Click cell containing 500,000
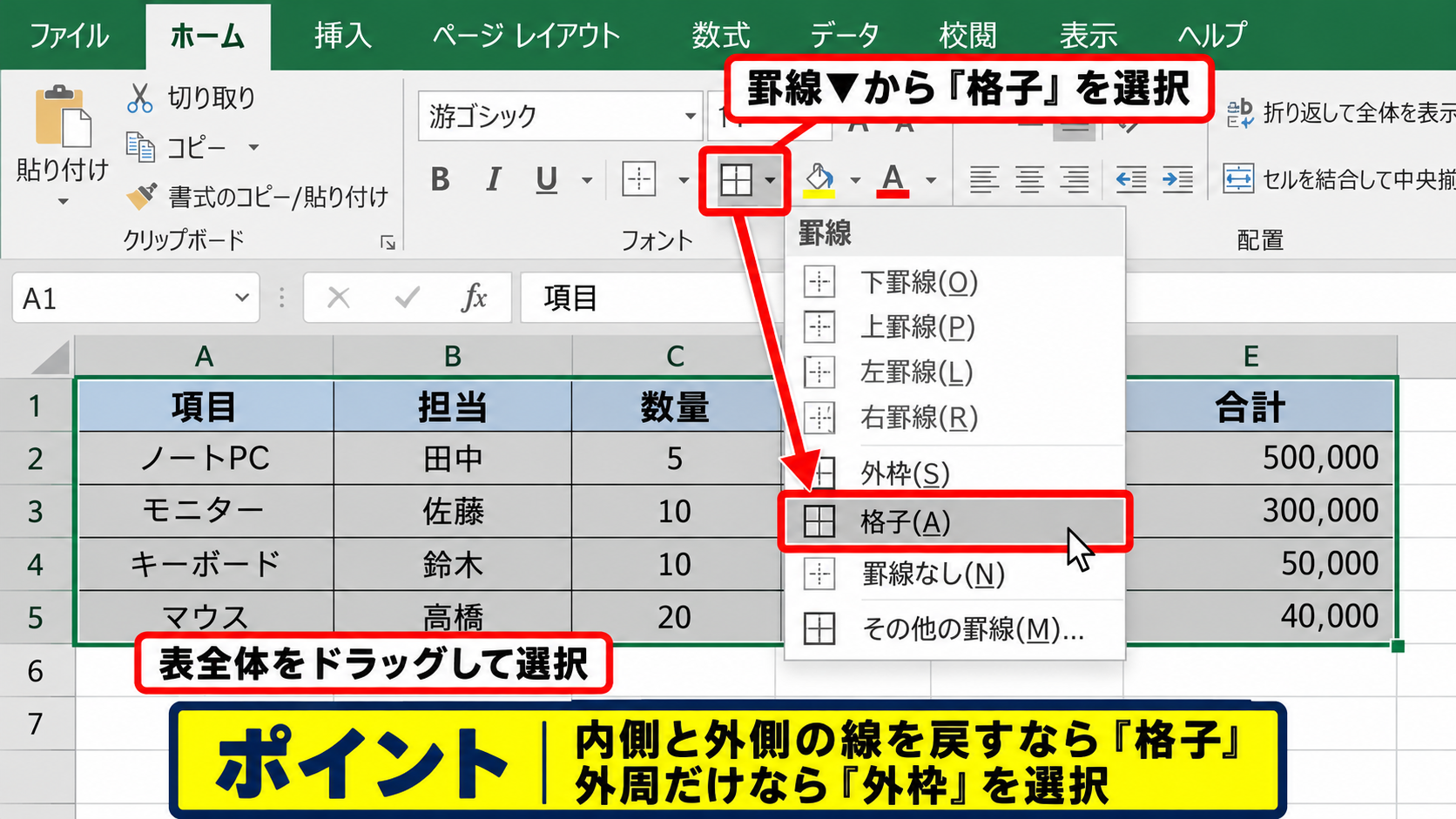 coord(1259,458)
